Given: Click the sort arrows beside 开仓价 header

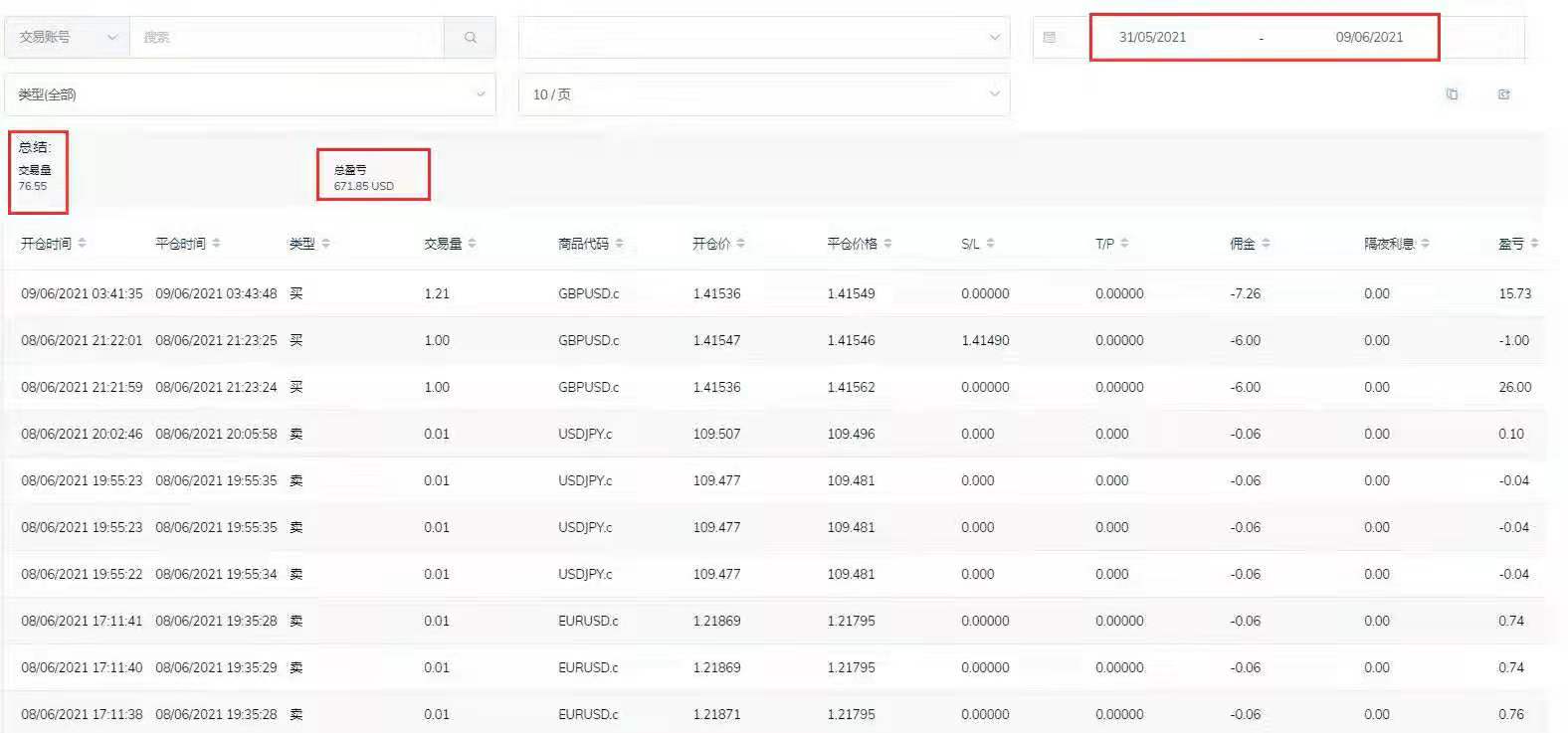Looking at the screenshot, I should coord(740,243).
